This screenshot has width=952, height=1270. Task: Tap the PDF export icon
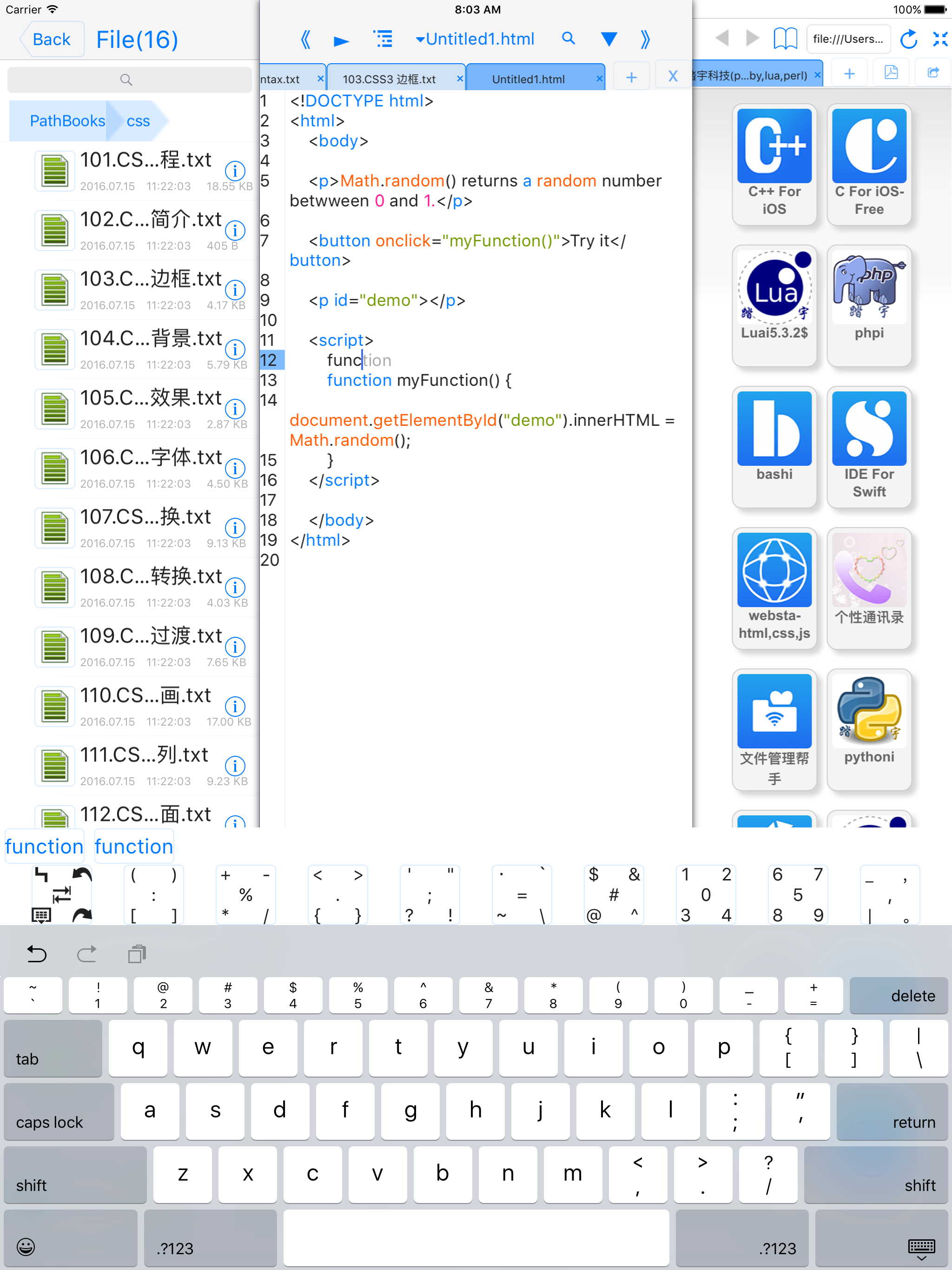891,73
